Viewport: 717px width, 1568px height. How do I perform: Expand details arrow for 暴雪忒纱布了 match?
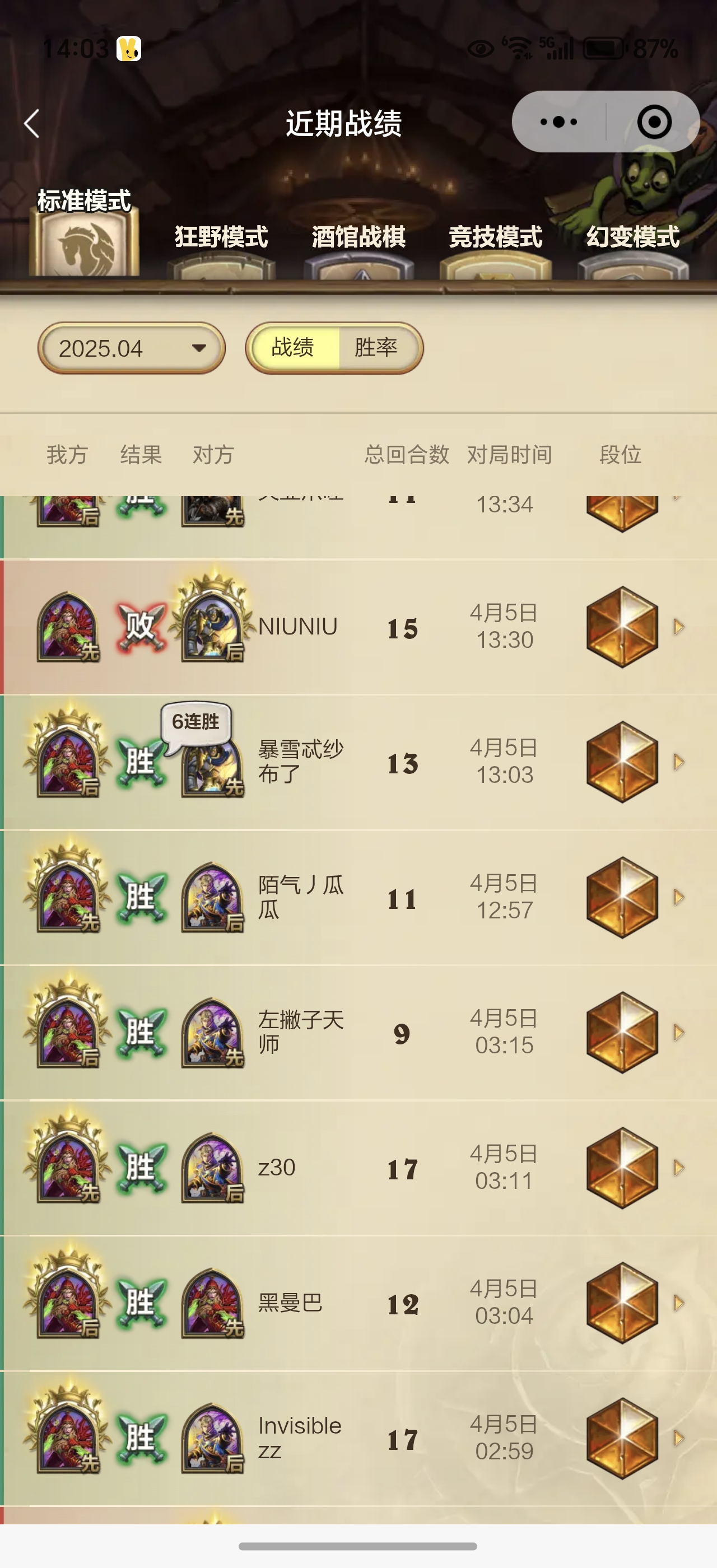(679, 762)
